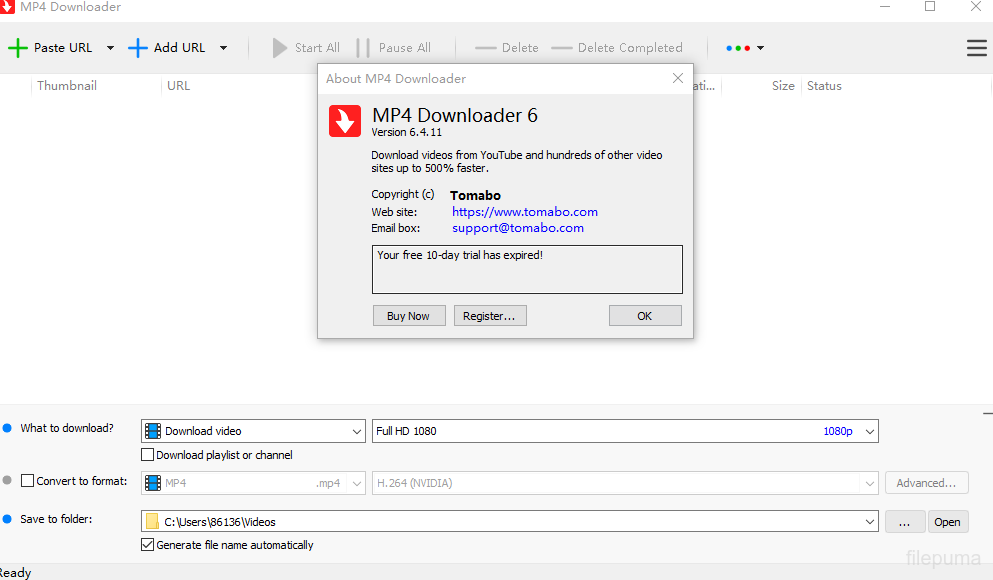Click the Thumbnail column header
Image resolution: width=993 pixels, height=580 pixels.
click(x=67, y=86)
